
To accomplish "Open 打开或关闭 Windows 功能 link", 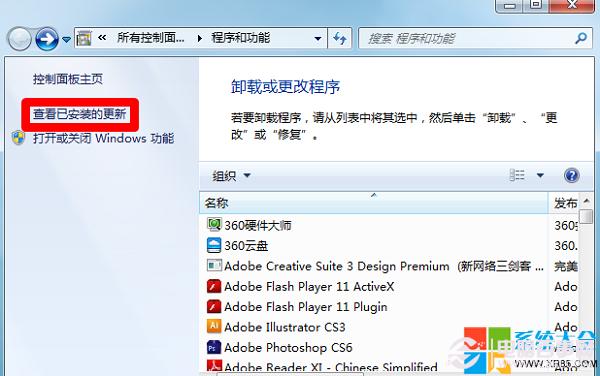I will click(x=103, y=138).
